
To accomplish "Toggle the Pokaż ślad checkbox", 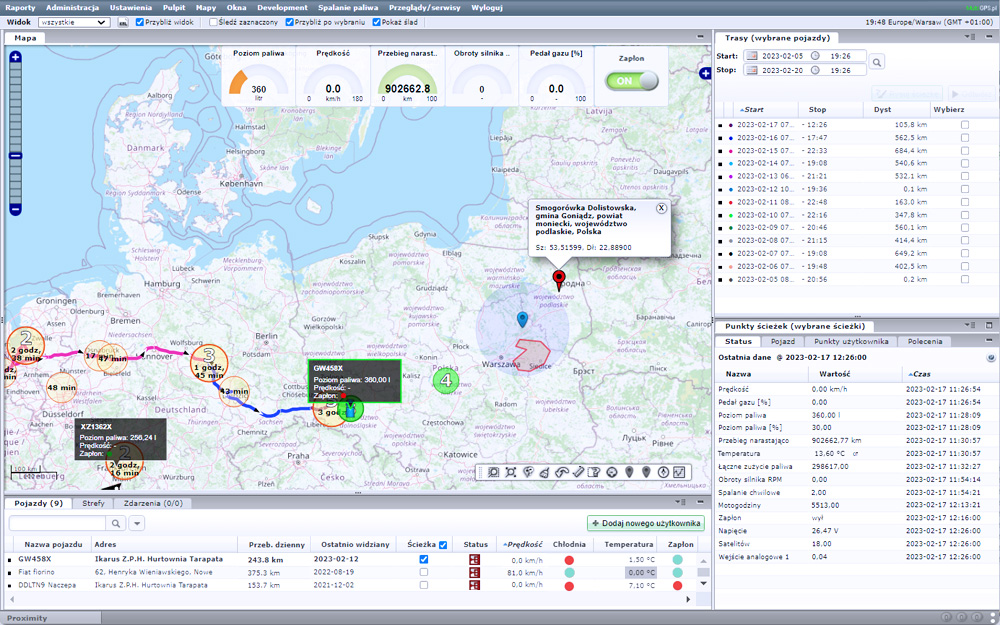I will 376,22.
